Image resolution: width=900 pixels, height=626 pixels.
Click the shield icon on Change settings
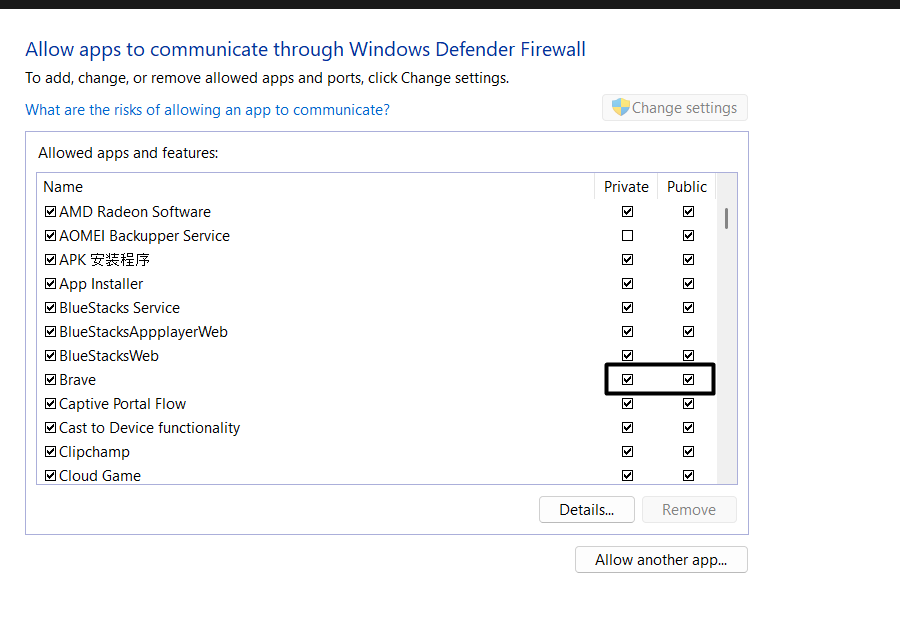point(621,108)
